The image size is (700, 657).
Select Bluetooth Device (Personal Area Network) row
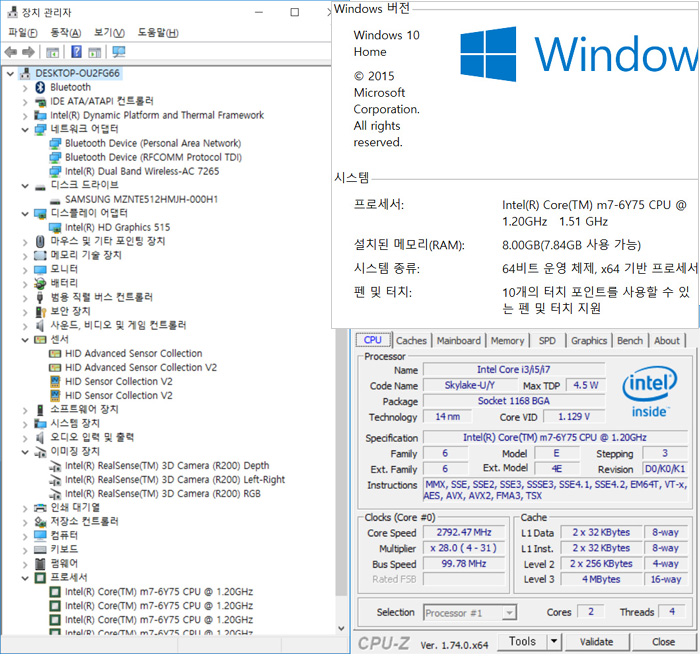pos(153,144)
